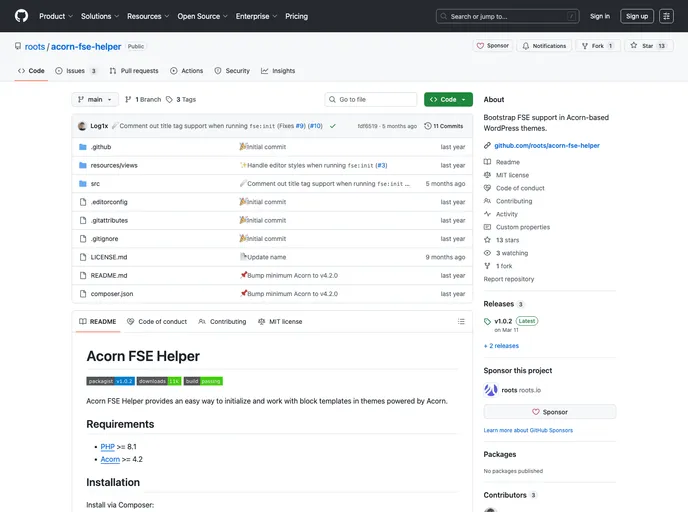Open the green Code dropdown button
The image size is (688, 512).
(x=448, y=100)
